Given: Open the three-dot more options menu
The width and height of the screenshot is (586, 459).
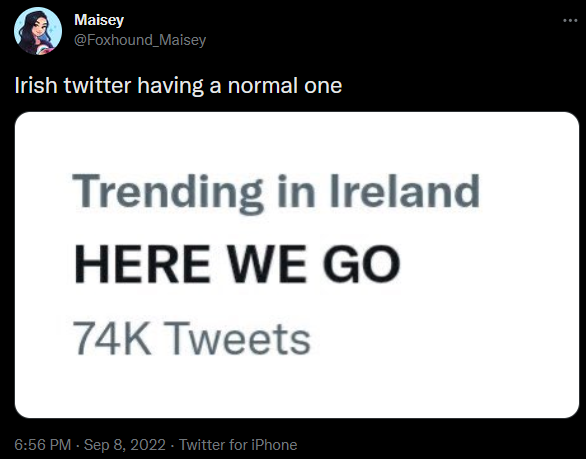Looking at the screenshot, I should 570,21.
